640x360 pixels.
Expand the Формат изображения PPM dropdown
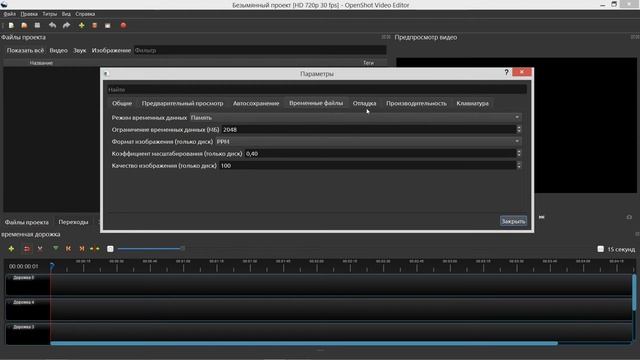coord(368,142)
